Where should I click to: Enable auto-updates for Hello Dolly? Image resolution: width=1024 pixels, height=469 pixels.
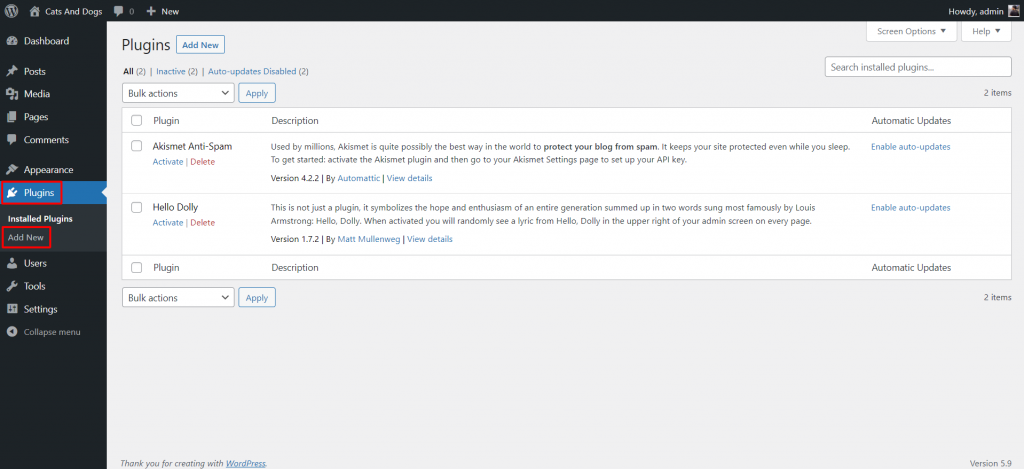(x=910, y=207)
